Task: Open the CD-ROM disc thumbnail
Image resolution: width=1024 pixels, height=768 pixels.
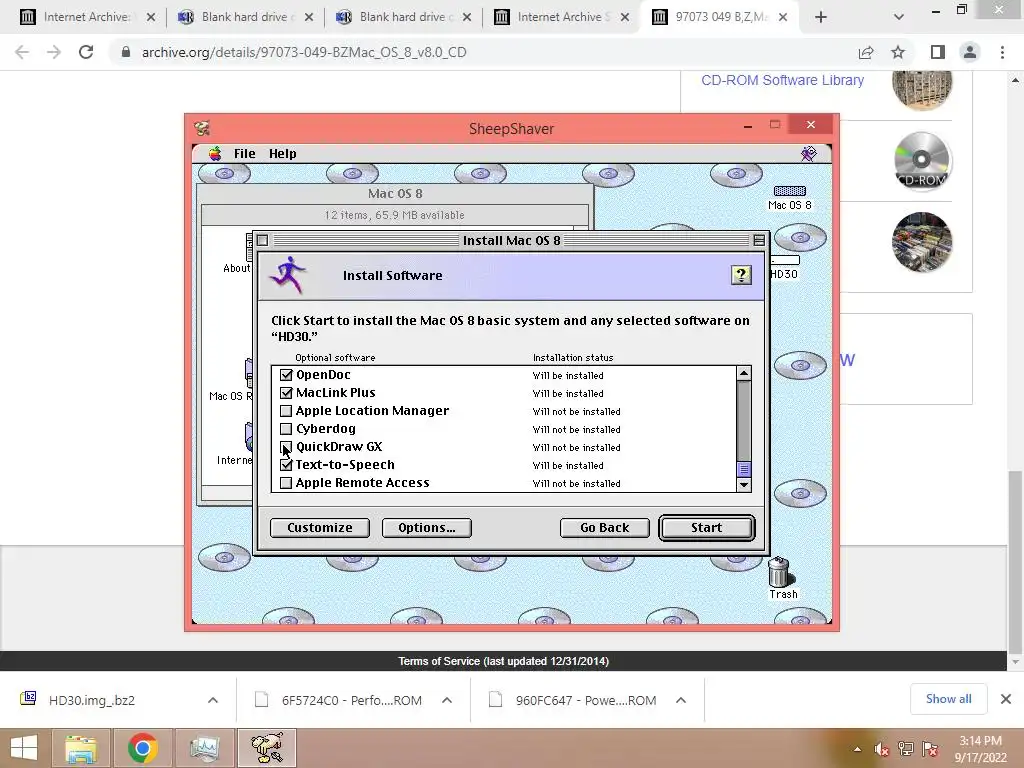Action: (921, 161)
